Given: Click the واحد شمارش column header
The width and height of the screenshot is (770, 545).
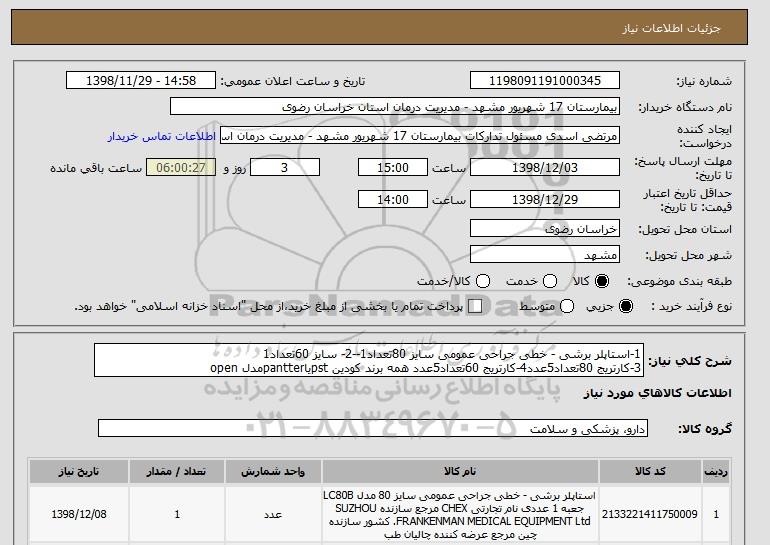Looking at the screenshot, I should [273, 471].
